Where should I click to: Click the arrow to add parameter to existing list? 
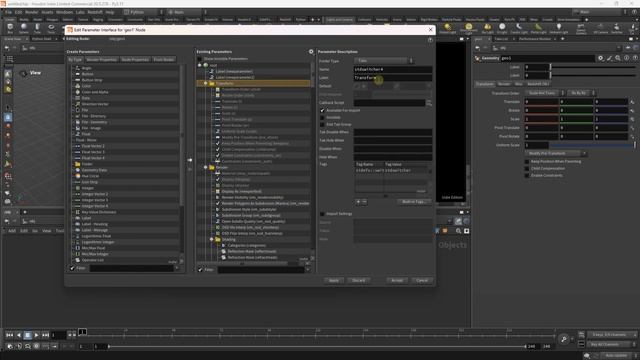pos(190,160)
